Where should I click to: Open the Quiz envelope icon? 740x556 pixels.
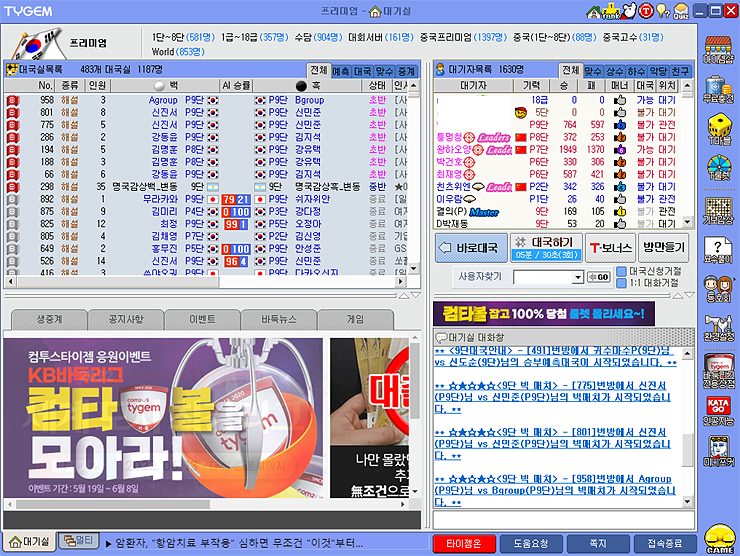coord(681,11)
